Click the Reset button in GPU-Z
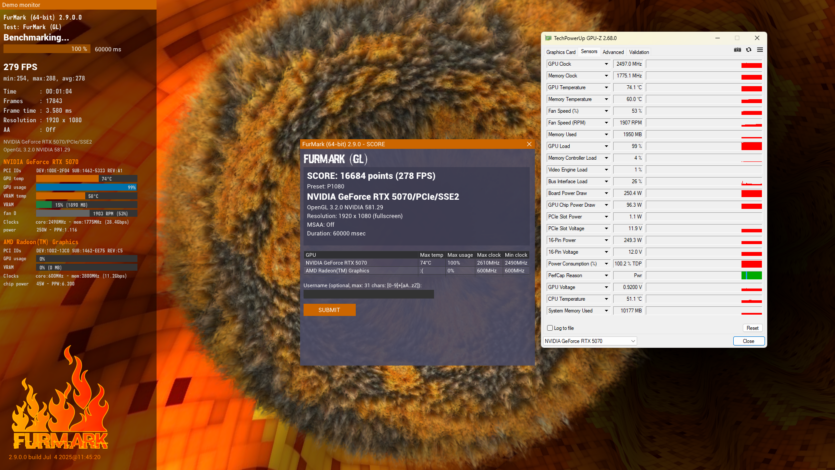The height and width of the screenshot is (470, 835). 751,328
